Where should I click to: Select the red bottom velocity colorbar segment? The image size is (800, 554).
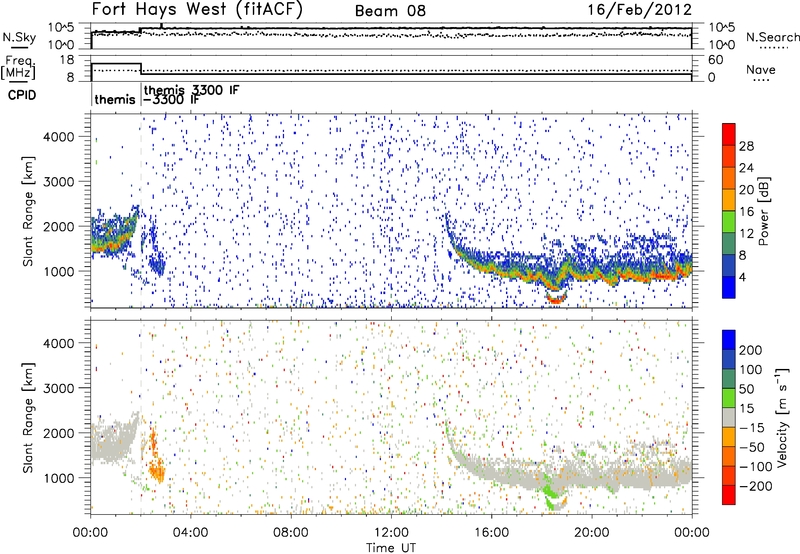coord(729,495)
